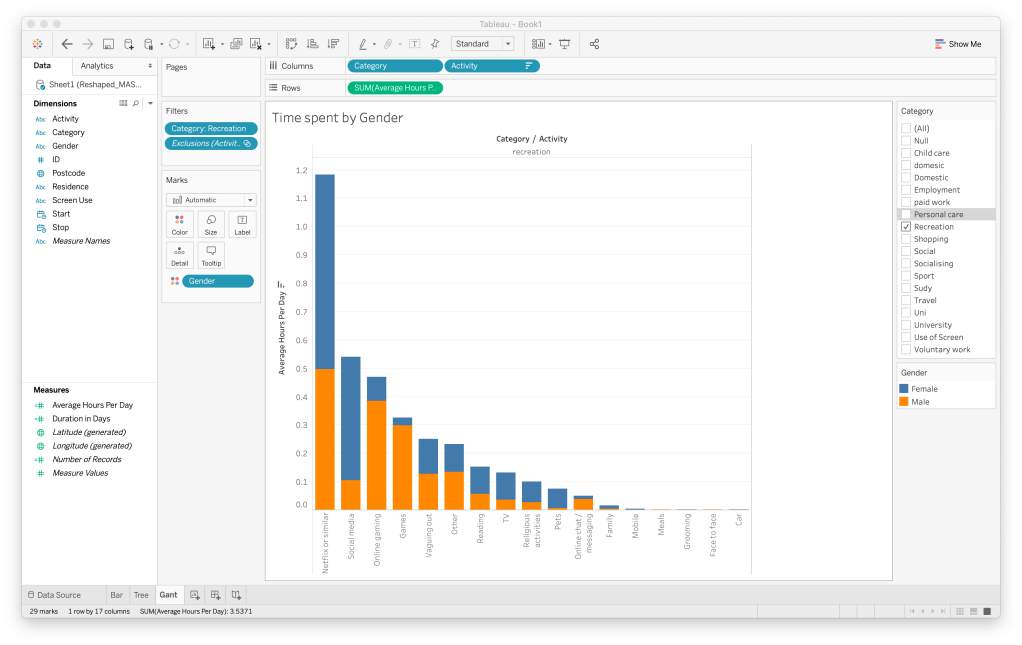Swap rows and columns with toolbar icon
Screen dimensions: 1022x645
[x=292, y=44]
